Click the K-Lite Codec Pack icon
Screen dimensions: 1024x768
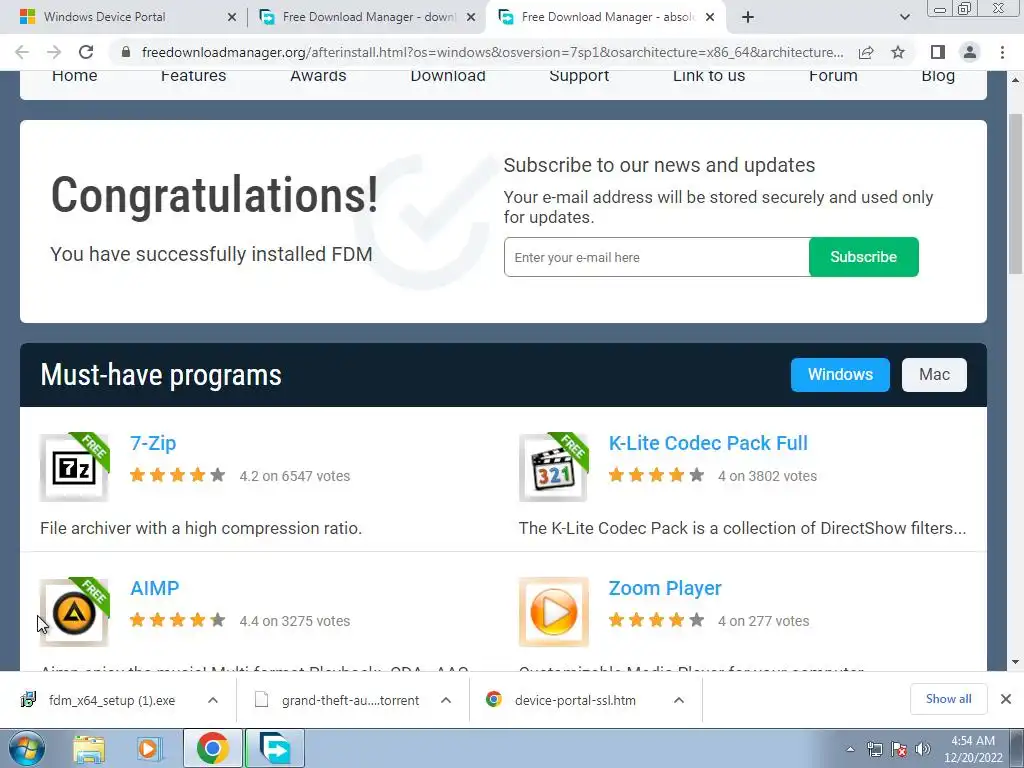(553, 468)
